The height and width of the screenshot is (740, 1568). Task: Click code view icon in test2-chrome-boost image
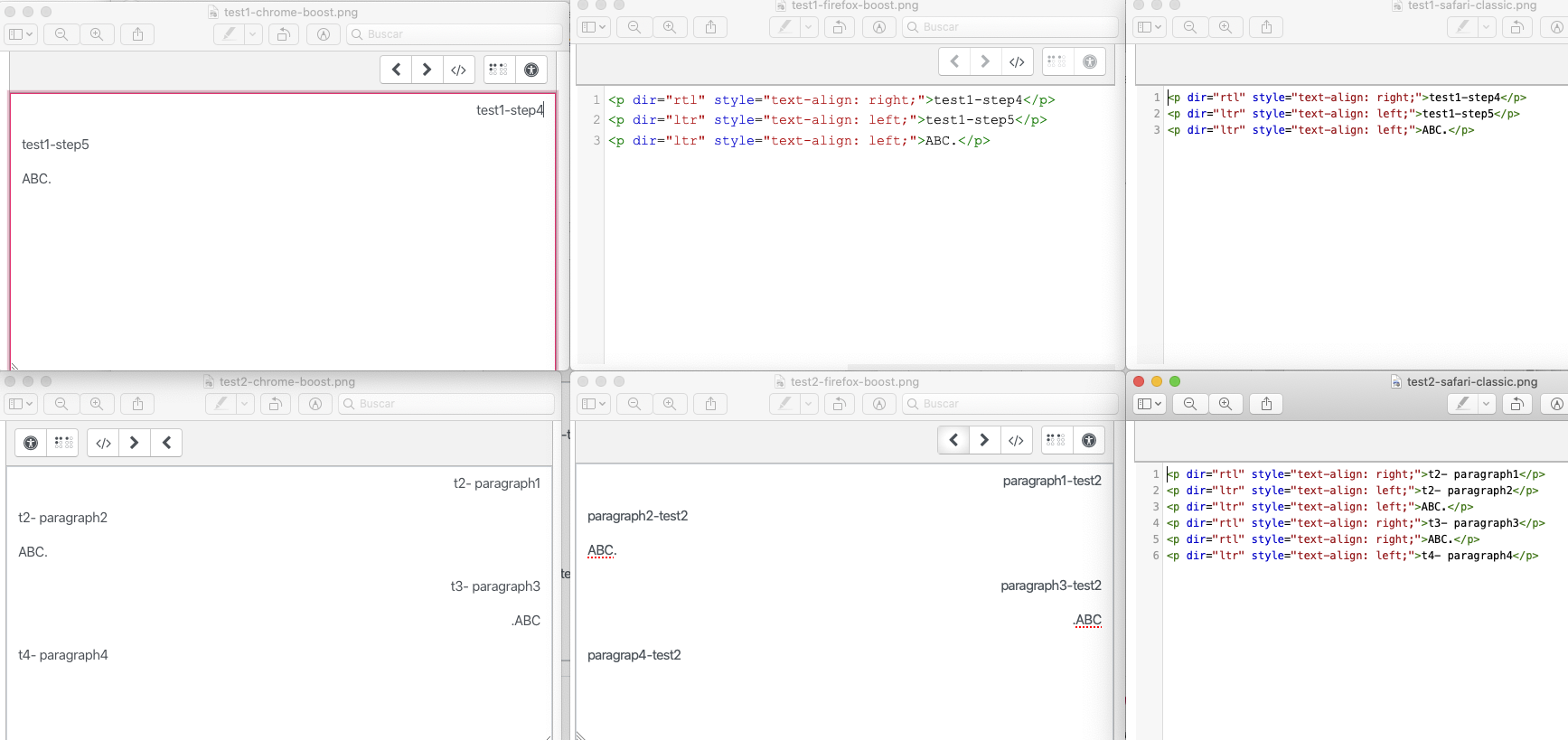(103, 443)
